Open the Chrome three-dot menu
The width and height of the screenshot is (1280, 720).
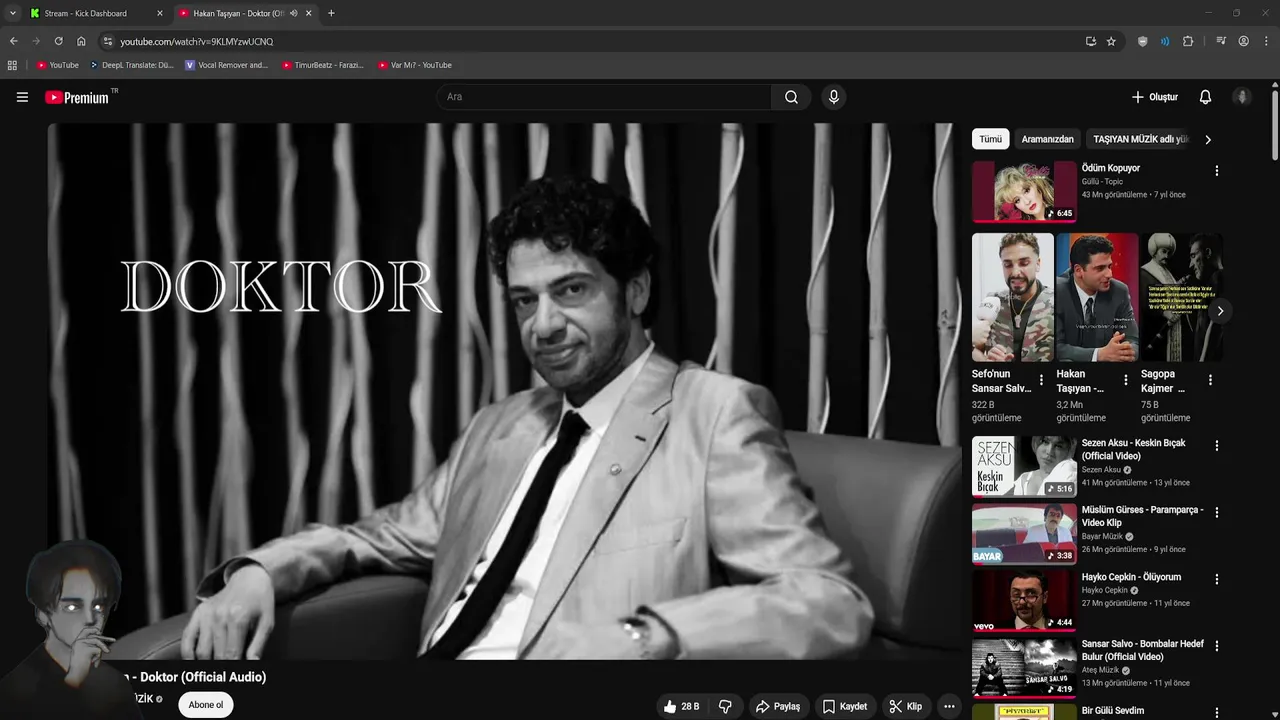pos(1266,41)
